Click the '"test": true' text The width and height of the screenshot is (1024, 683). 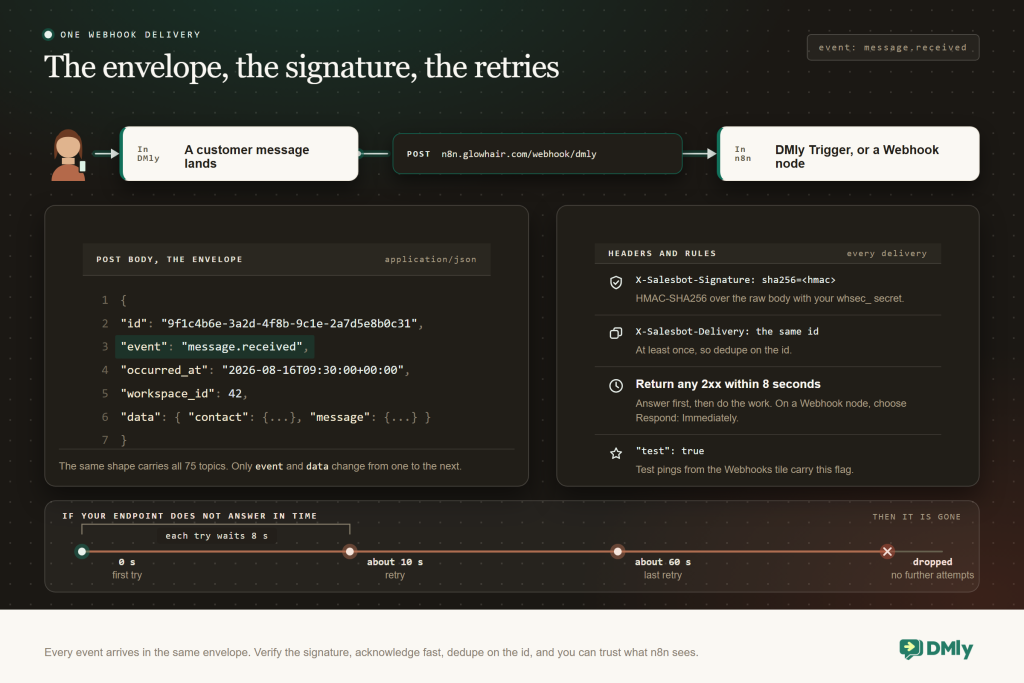[670, 451]
